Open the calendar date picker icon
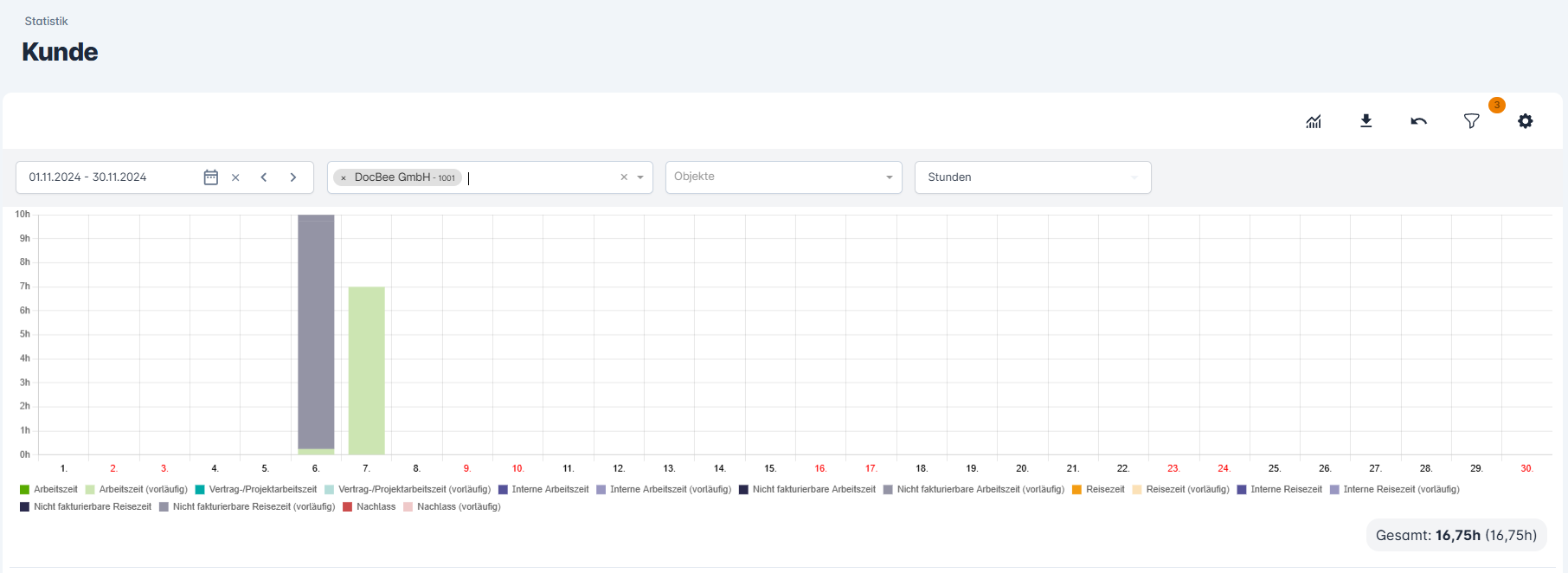Viewport: 1568px width, 573px height. tap(210, 177)
